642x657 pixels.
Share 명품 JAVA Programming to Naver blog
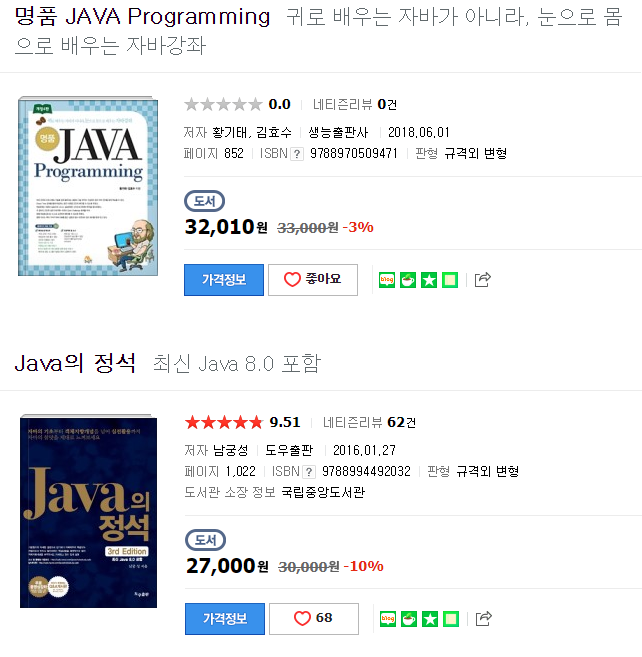[387, 280]
